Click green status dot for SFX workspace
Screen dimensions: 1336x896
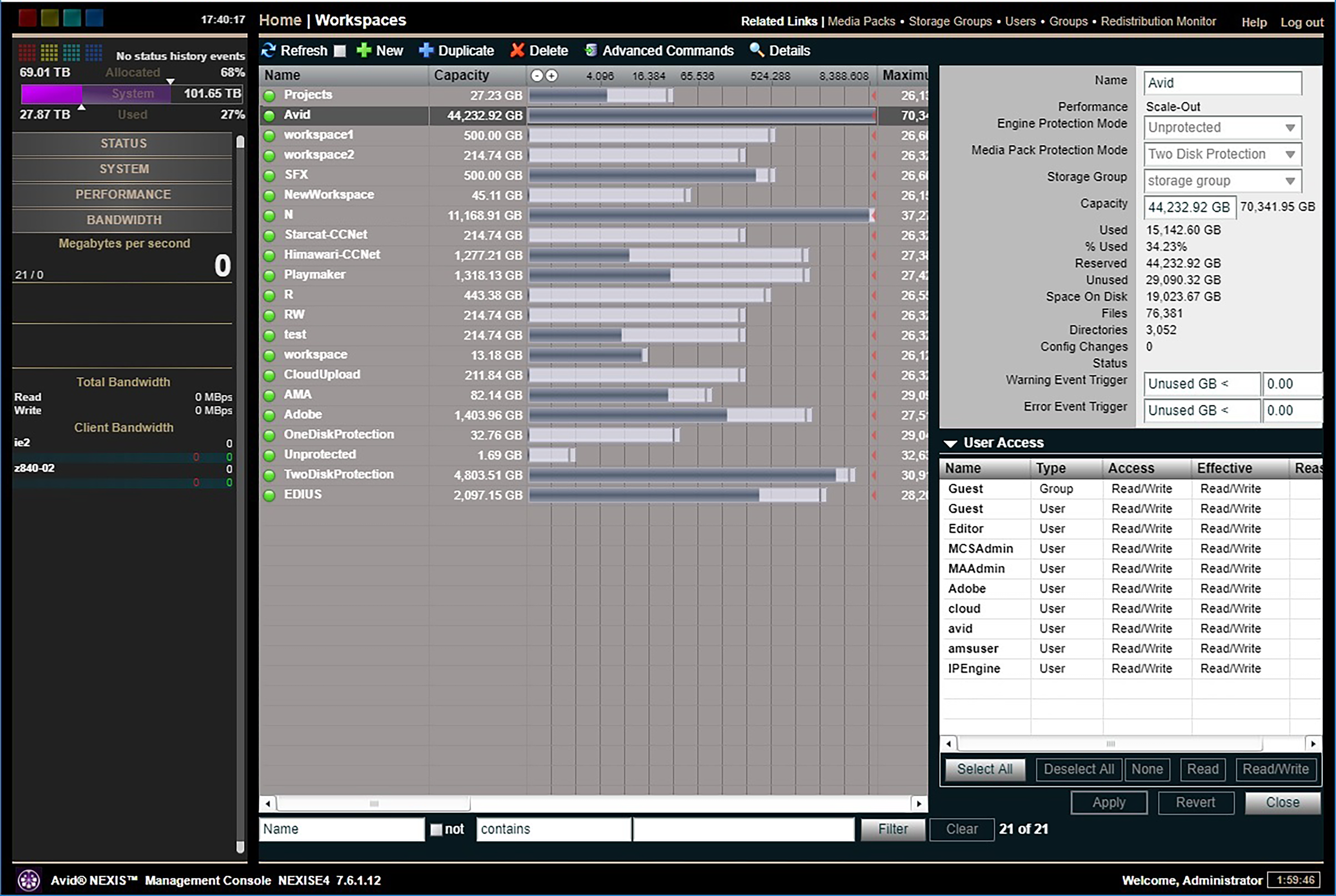pyautogui.click(x=269, y=175)
